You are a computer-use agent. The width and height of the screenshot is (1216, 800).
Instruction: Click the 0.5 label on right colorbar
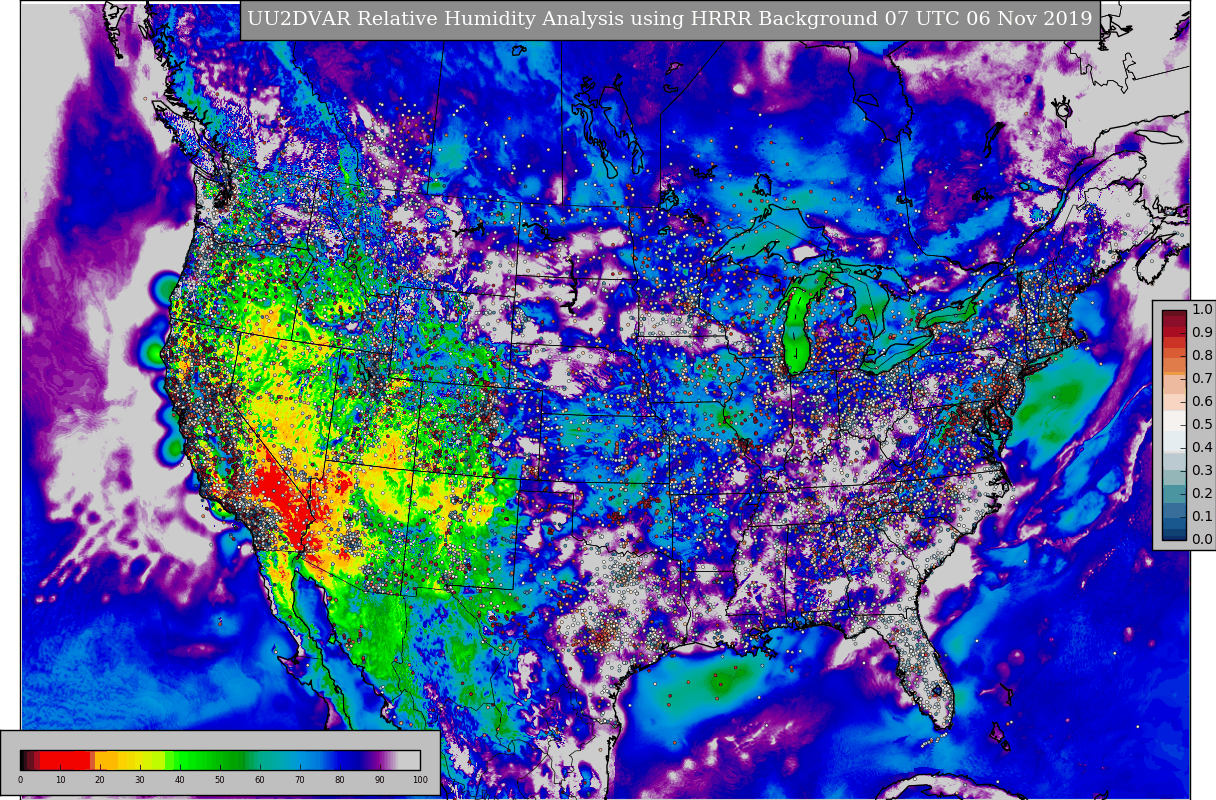(1202, 425)
